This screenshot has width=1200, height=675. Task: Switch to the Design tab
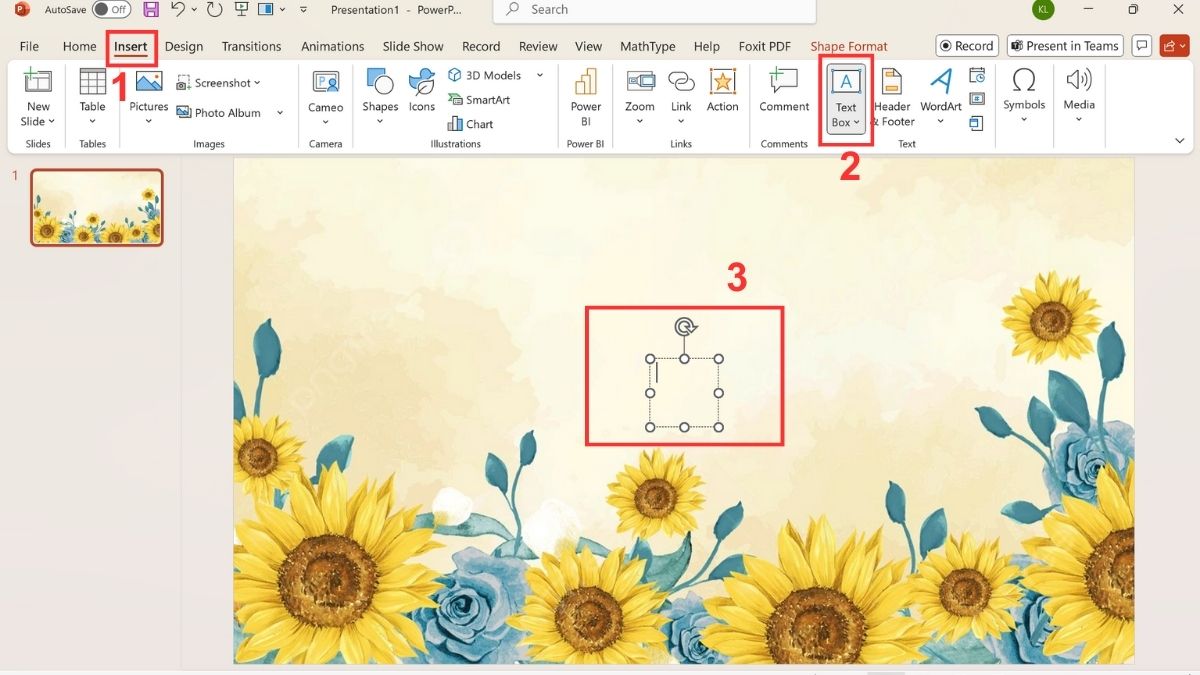[184, 46]
